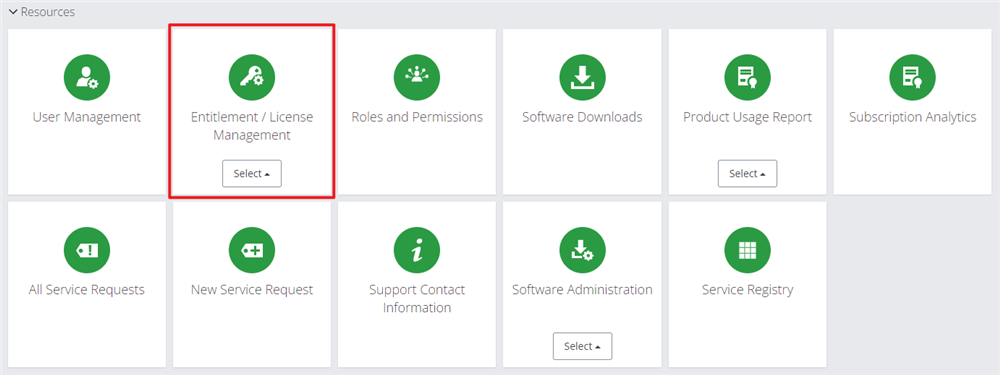Click the Software Administration text

click(582, 290)
